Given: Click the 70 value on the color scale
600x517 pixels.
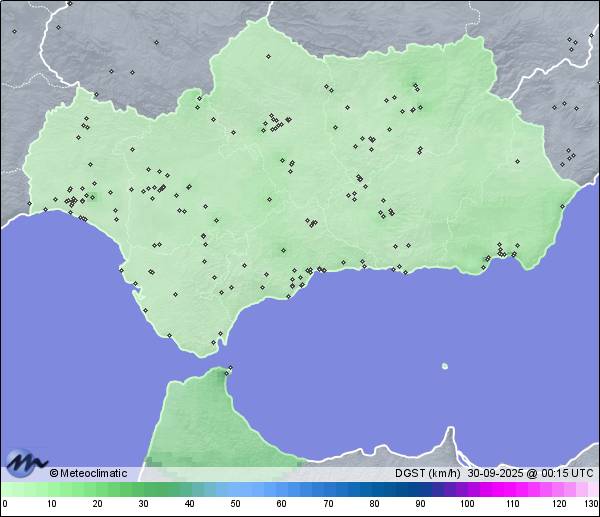Looking at the screenshot, I should pos(328,503).
